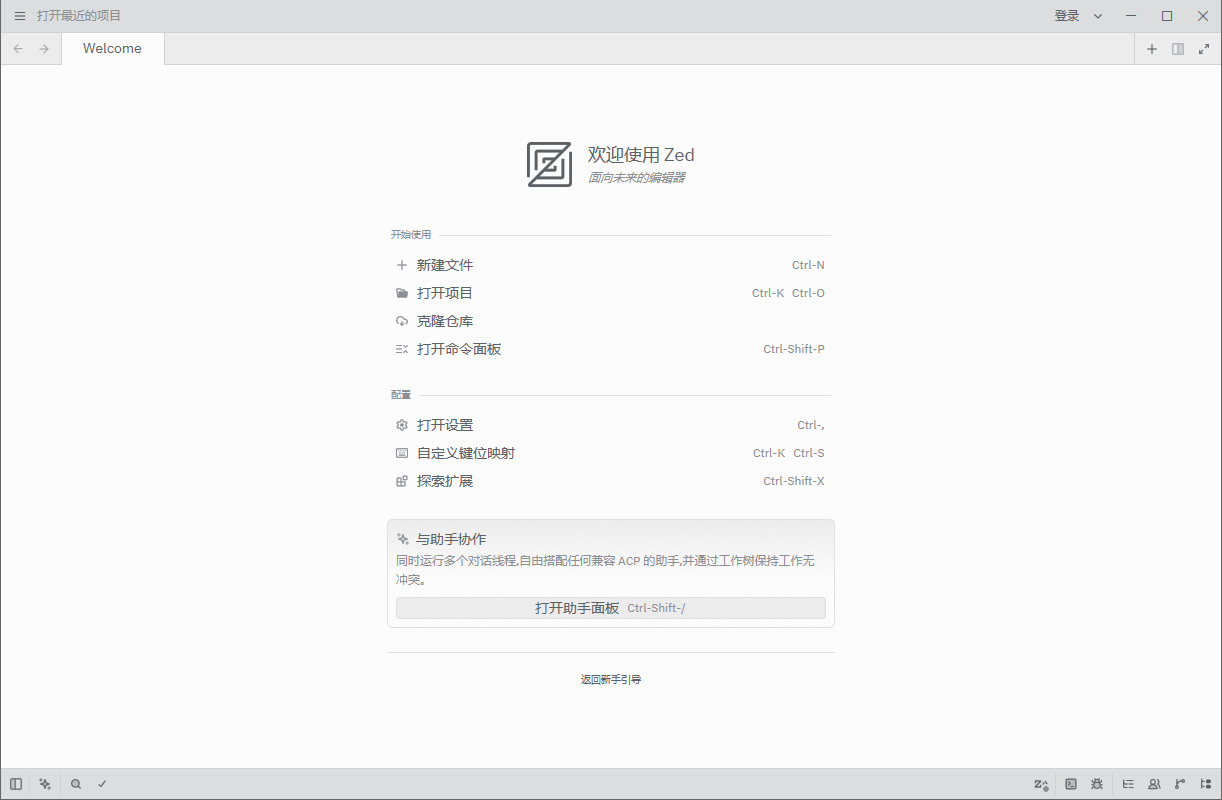The width and height of the screenshot is (1222, 800).
Task: Toggle the terminal panel icon
Action: [x=1071, y=784]
